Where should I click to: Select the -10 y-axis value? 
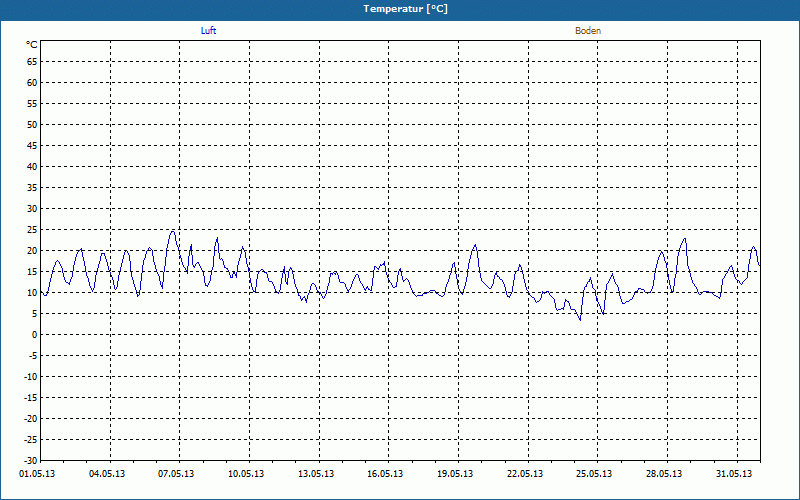31,377
